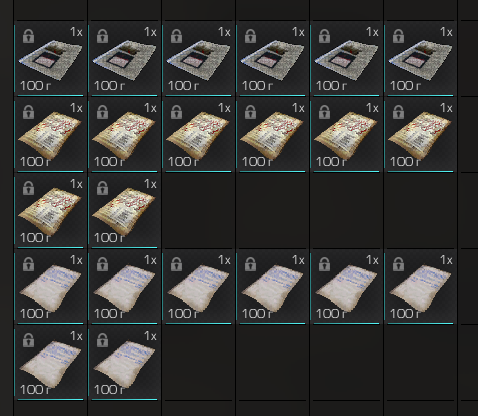Select fifth gray packet in top row
Image resolution: width=478 pixels, height=416 pixels.
click(346, 59)
